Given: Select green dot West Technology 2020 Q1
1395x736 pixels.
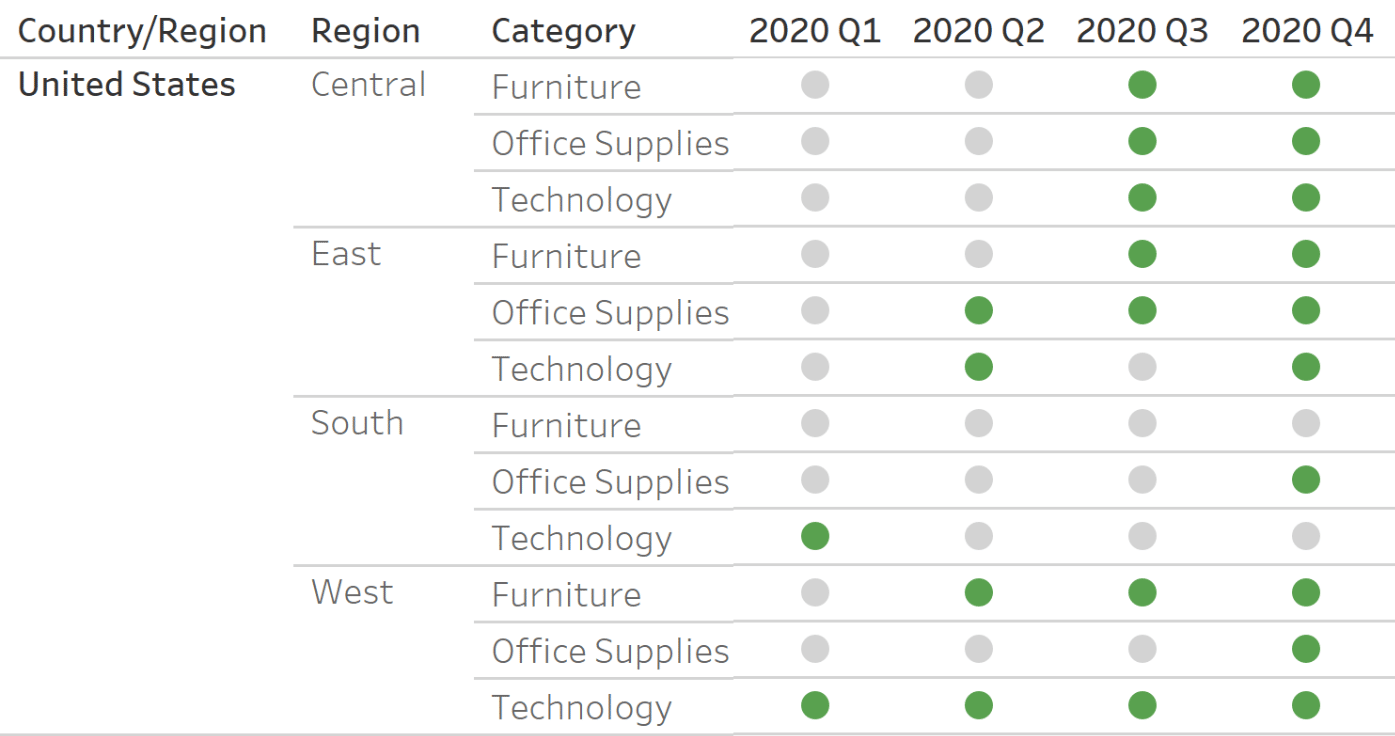Looking at the screenshot, I should 815,706.
